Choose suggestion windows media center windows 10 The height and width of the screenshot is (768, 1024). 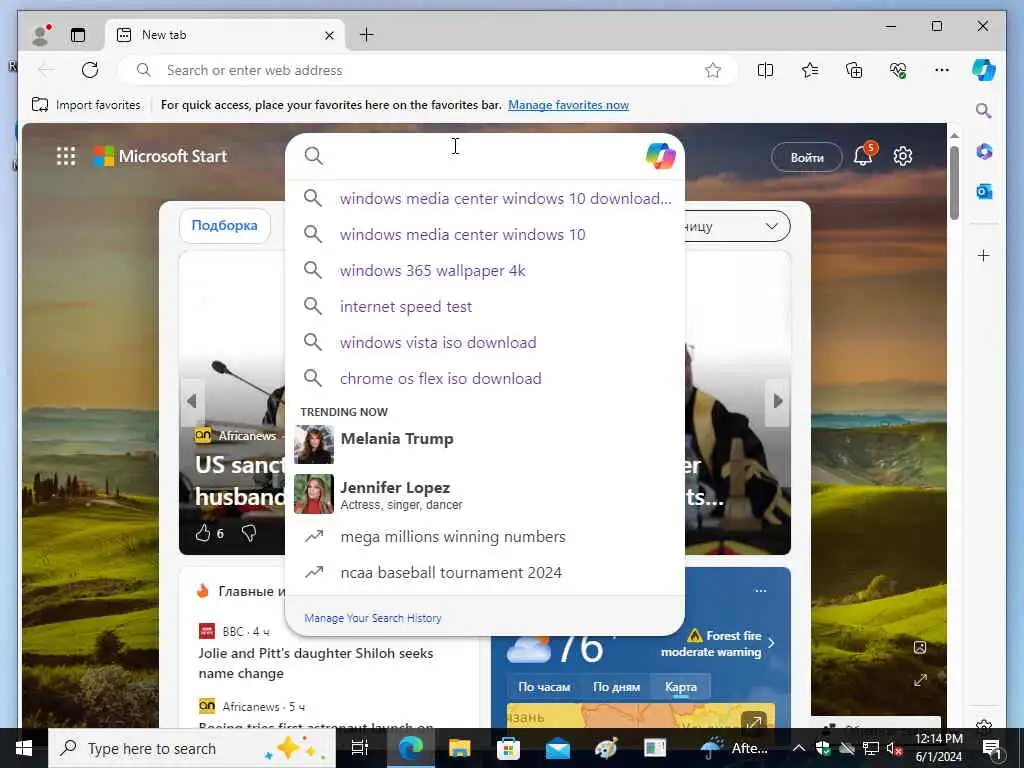485,234
